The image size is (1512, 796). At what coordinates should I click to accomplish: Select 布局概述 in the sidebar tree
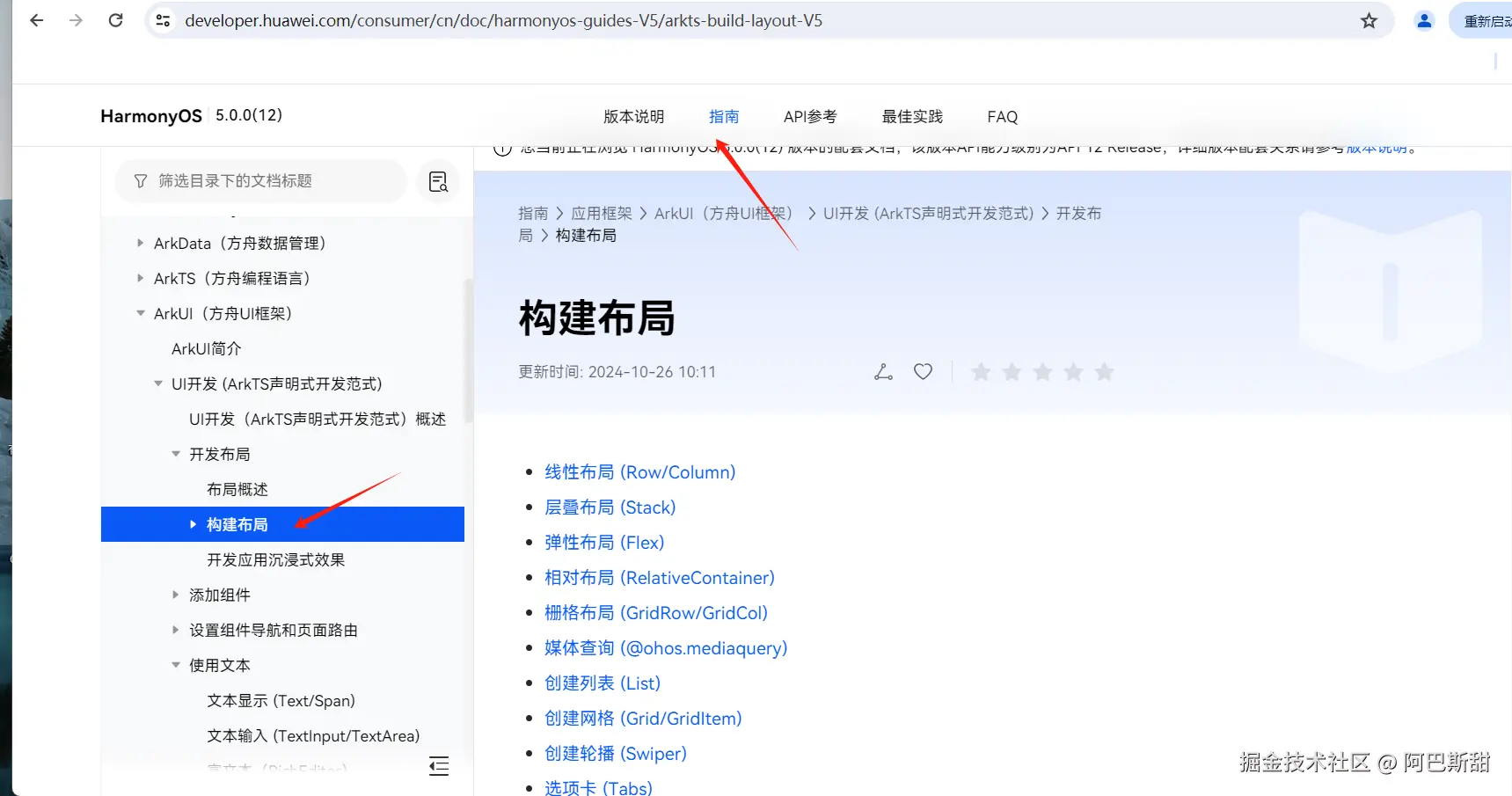pos(237,489)
